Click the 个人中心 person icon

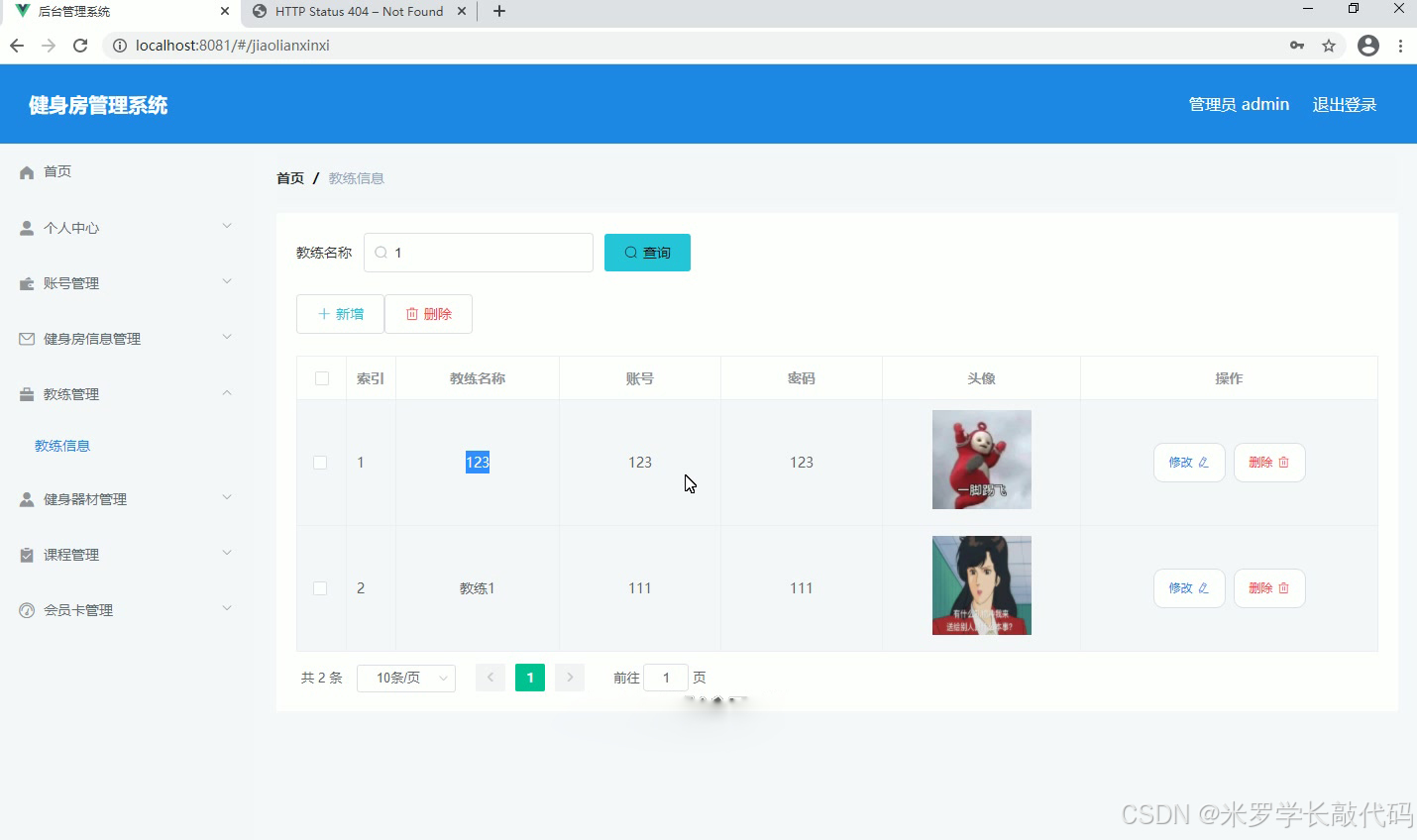(25, 227)
